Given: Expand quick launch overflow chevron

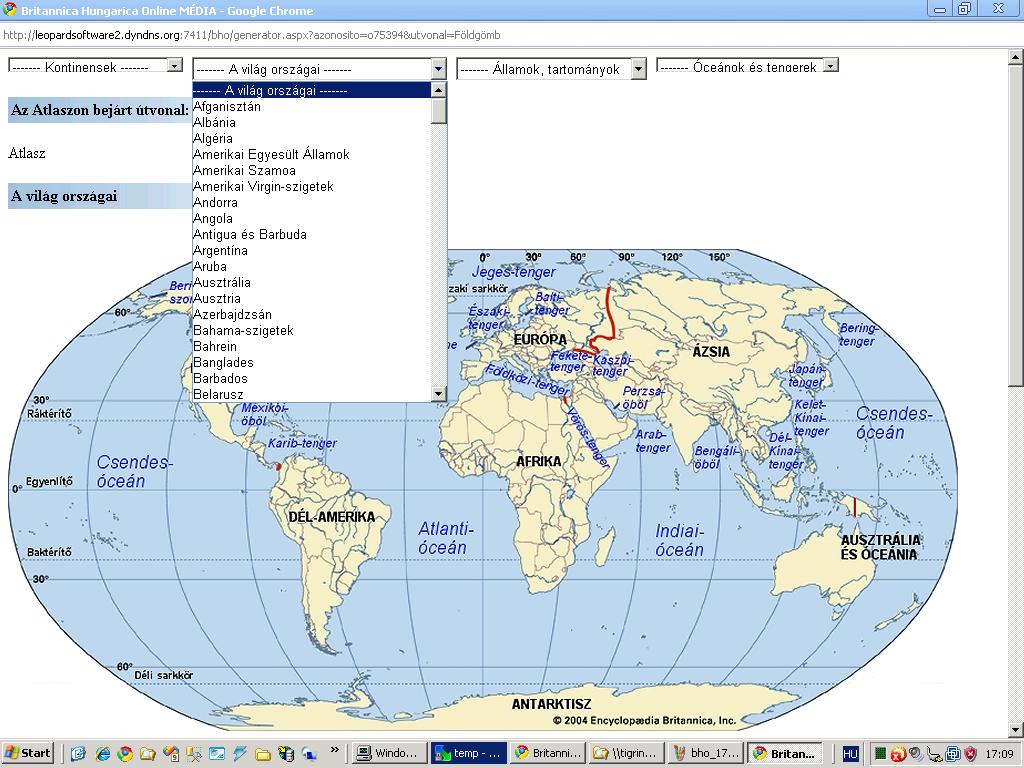Looking at the screenshot, I should (335, 750).
